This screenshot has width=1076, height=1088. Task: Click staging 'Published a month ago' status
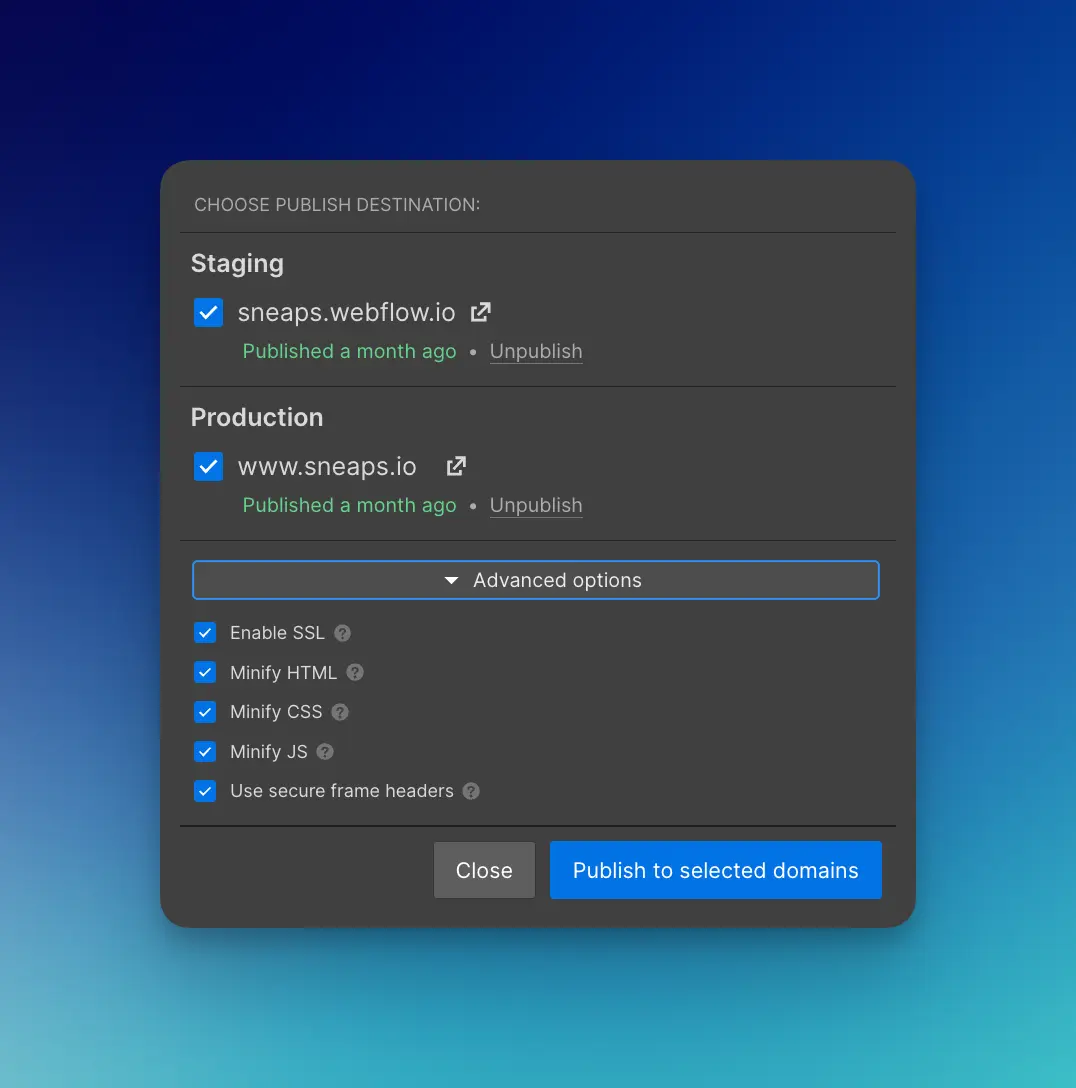(x=349, y=351)
